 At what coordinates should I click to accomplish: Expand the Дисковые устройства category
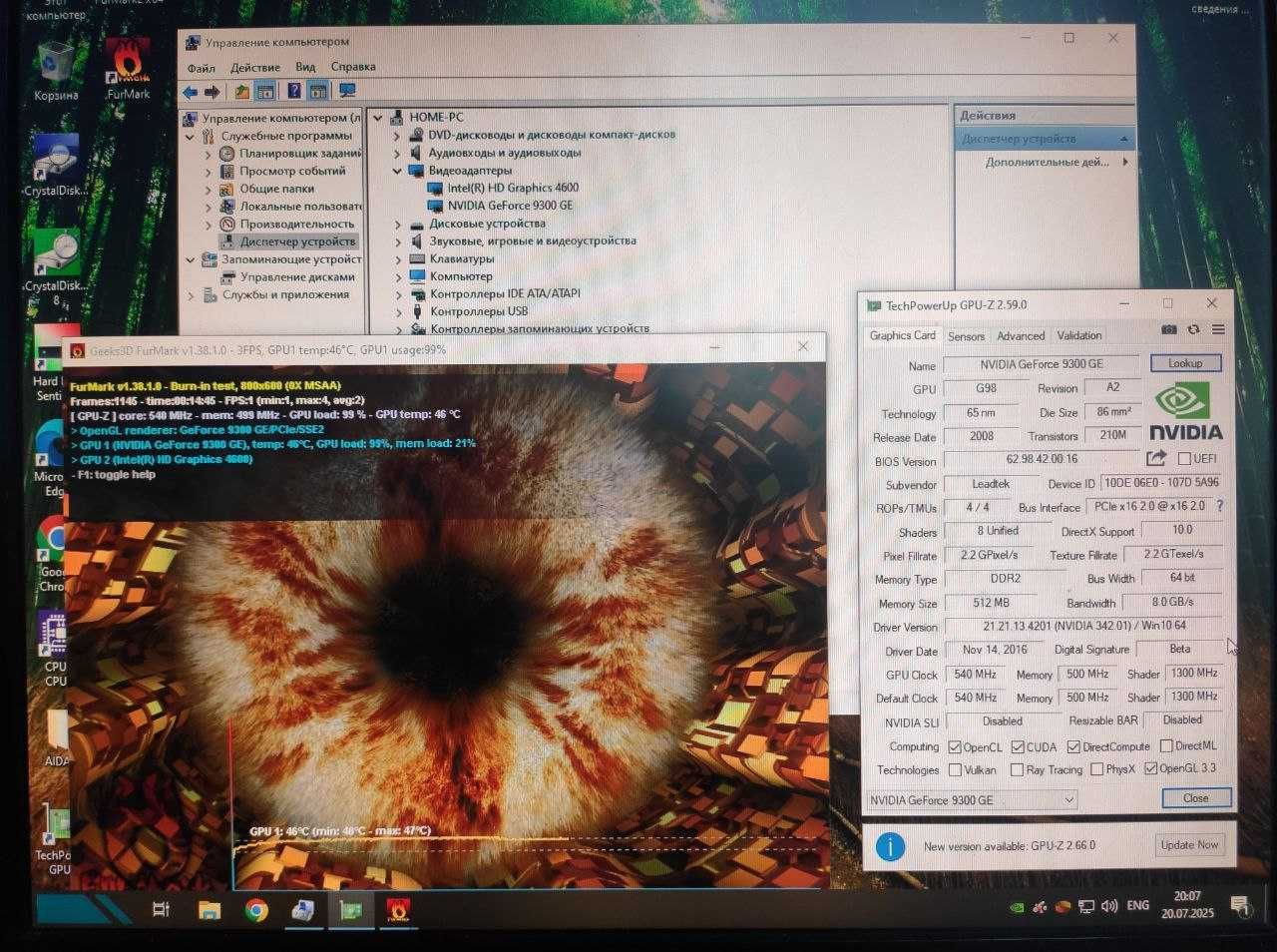pos(398,225)
